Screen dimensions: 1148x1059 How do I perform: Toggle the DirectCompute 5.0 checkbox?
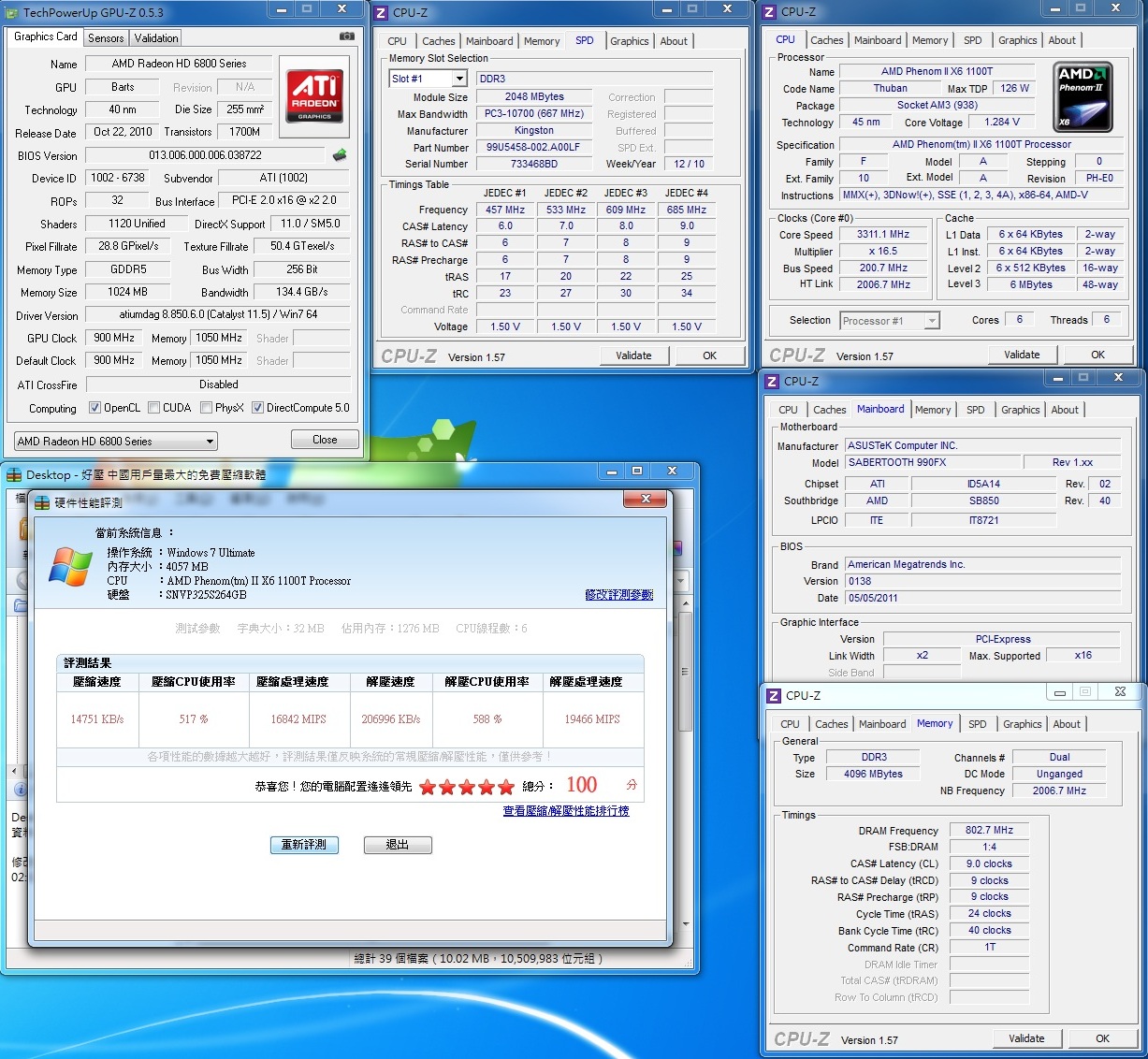257,408
